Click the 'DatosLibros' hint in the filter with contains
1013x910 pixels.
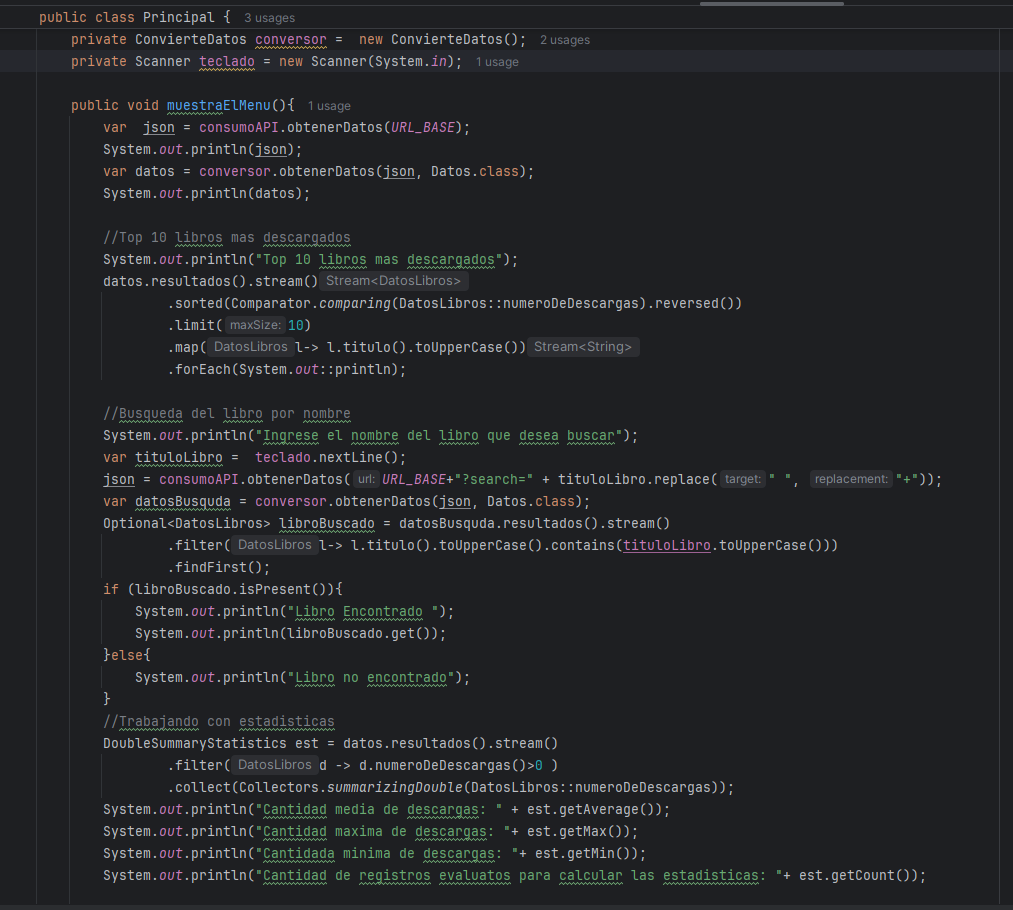[x=274, y=545]
